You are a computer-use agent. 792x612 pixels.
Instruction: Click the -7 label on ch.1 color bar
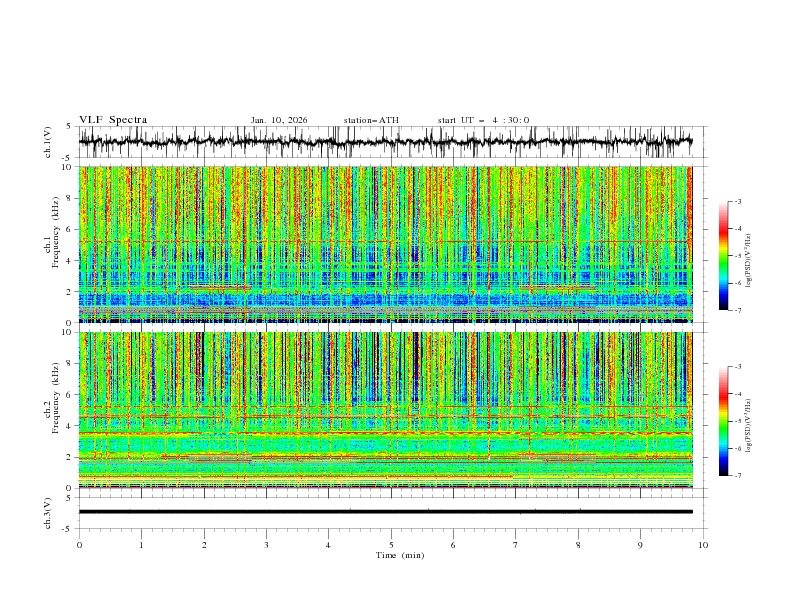click(x=738, y=311)
